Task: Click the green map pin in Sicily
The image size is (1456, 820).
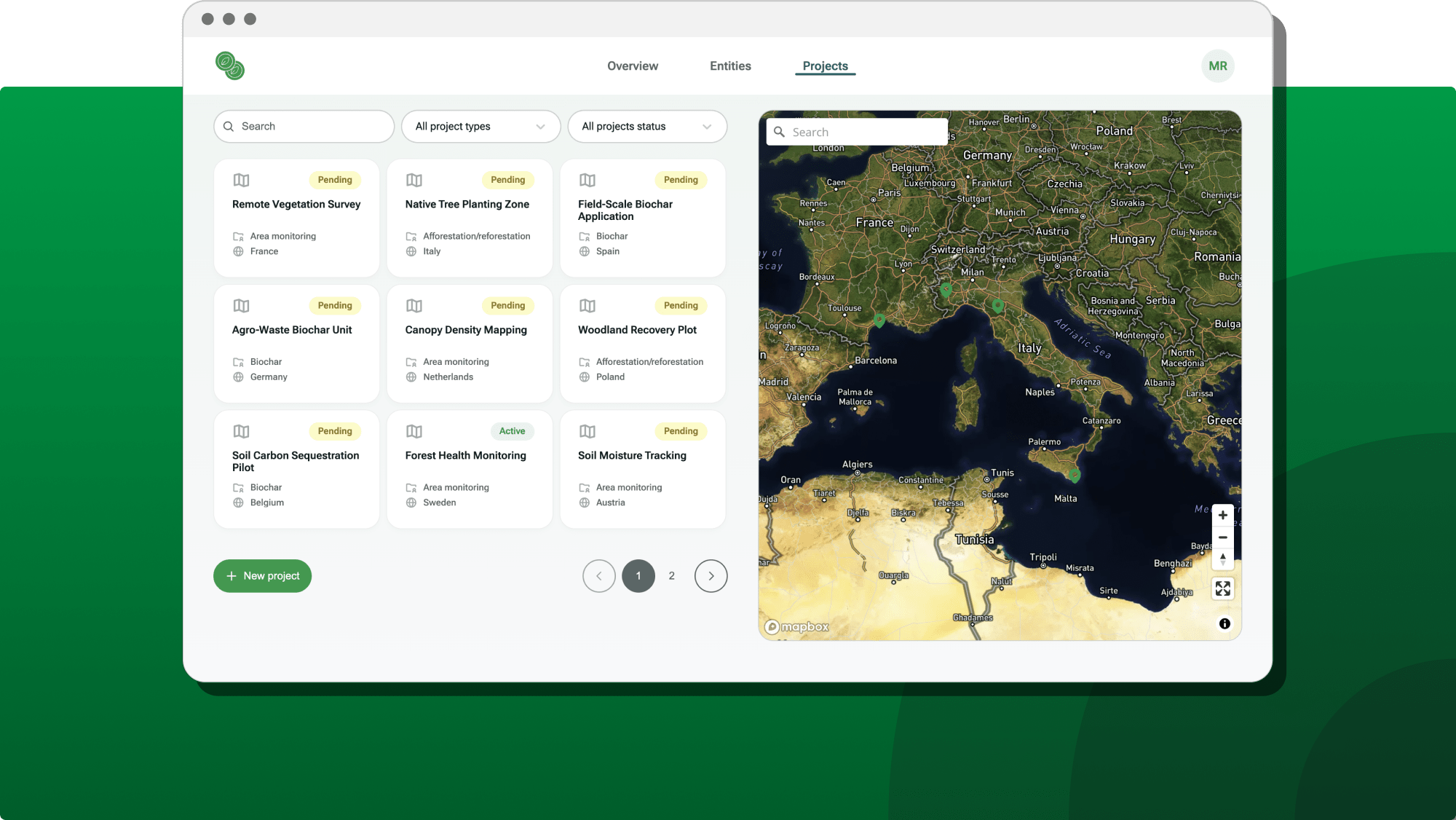Action: coord(1075,475)
